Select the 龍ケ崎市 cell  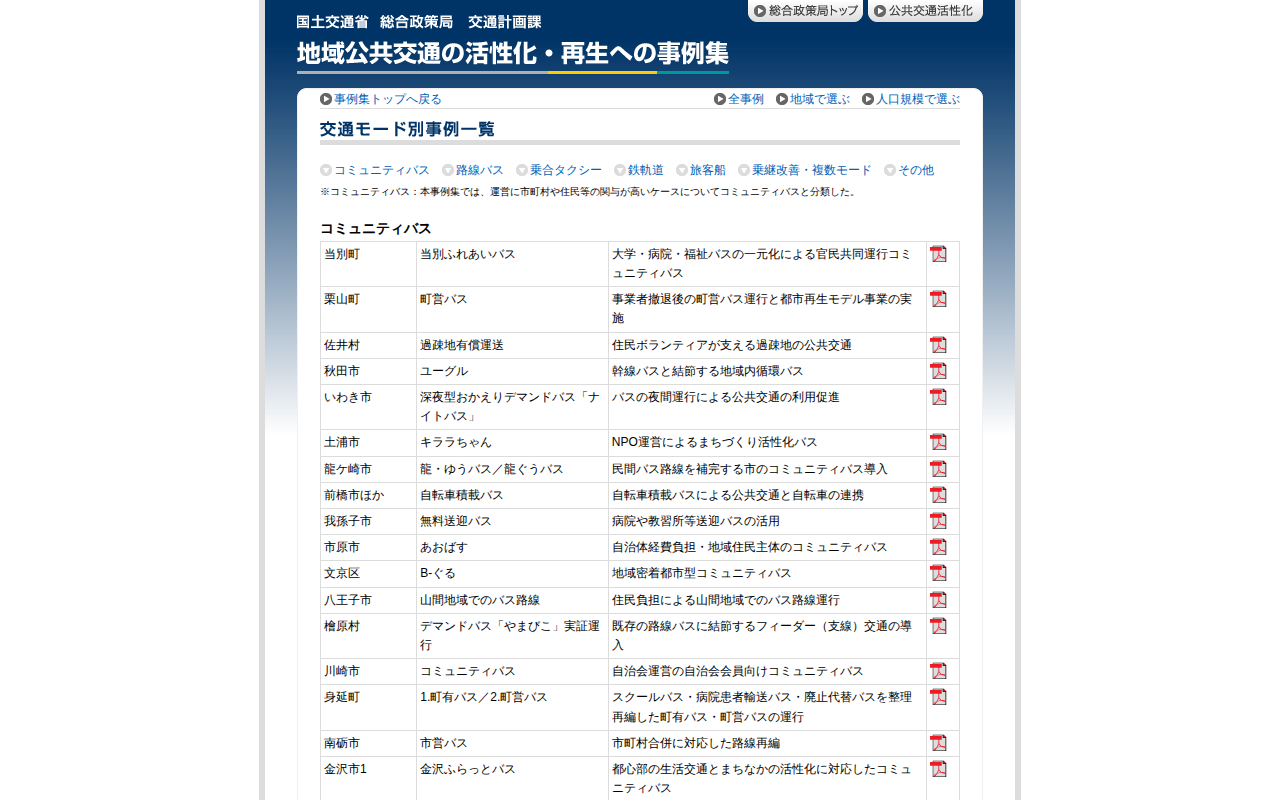[368, 470]
